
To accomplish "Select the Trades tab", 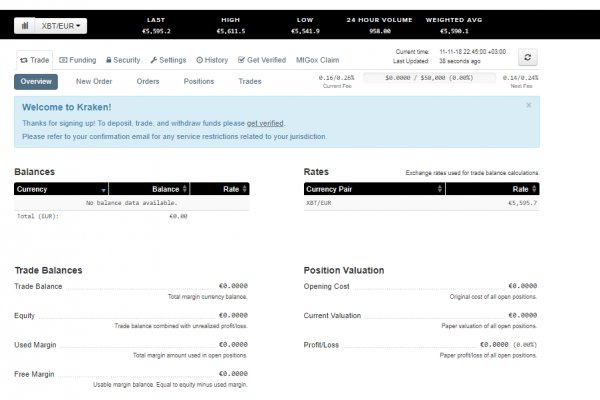I will click(250, 81).
